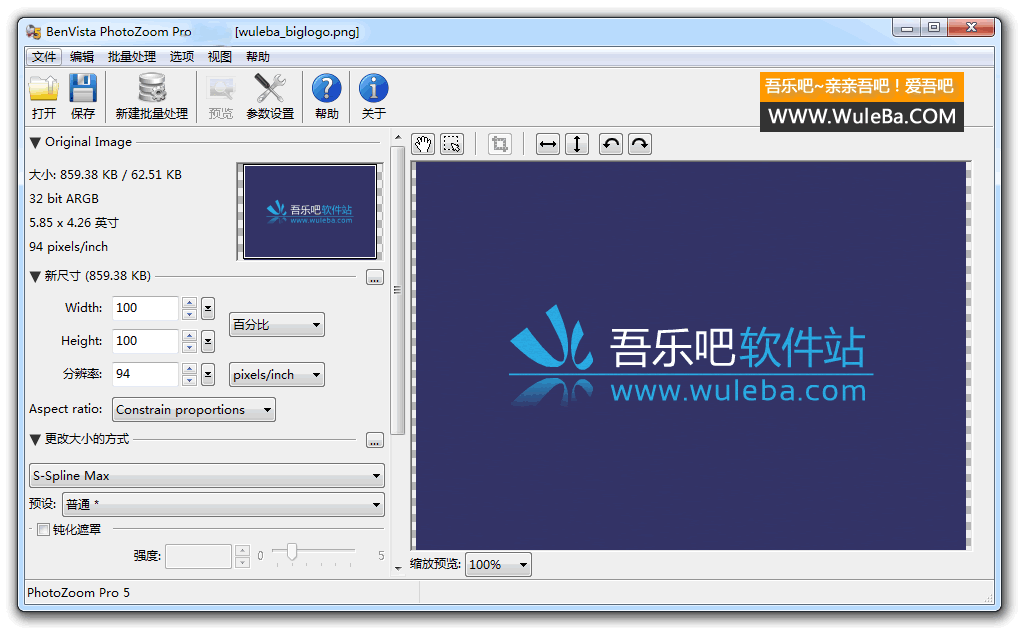Open the pixels/inch resolution unit dropdown
This screenshot has height=631, width=1018.
277,375
